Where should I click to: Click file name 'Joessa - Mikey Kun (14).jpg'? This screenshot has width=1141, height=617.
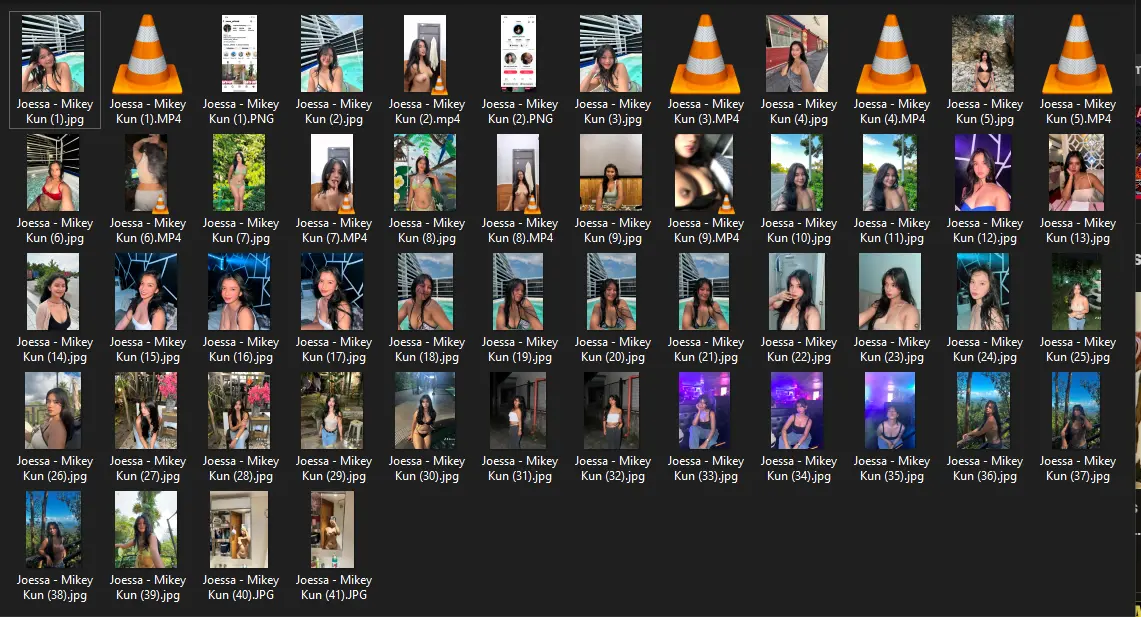pos(55,349)
